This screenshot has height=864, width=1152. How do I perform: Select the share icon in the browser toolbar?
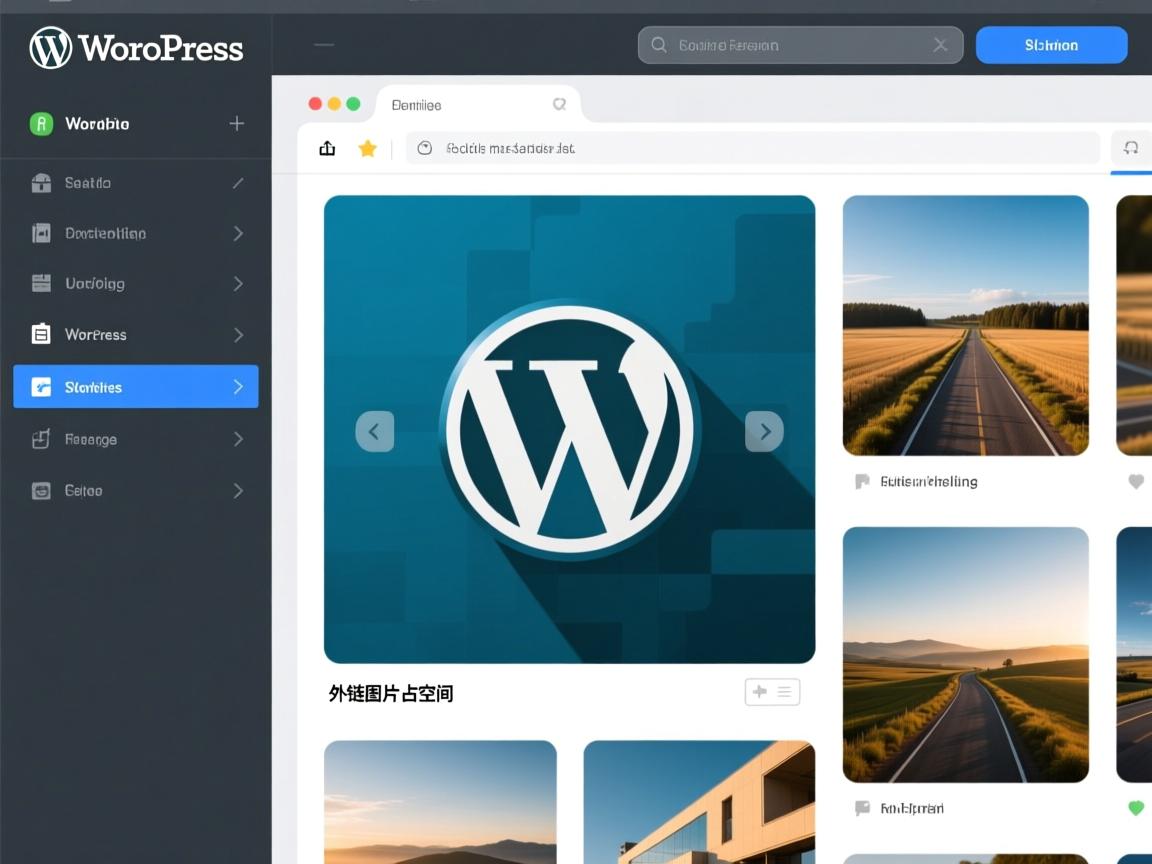tap(327, 147)
